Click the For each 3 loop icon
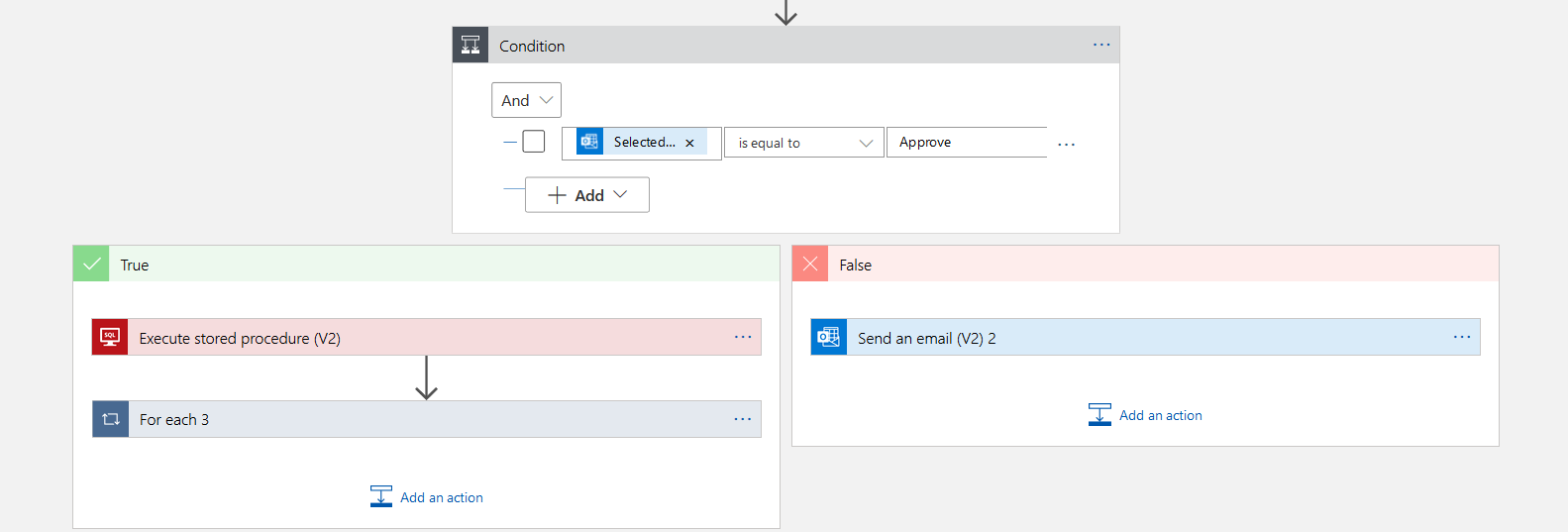 111,419
